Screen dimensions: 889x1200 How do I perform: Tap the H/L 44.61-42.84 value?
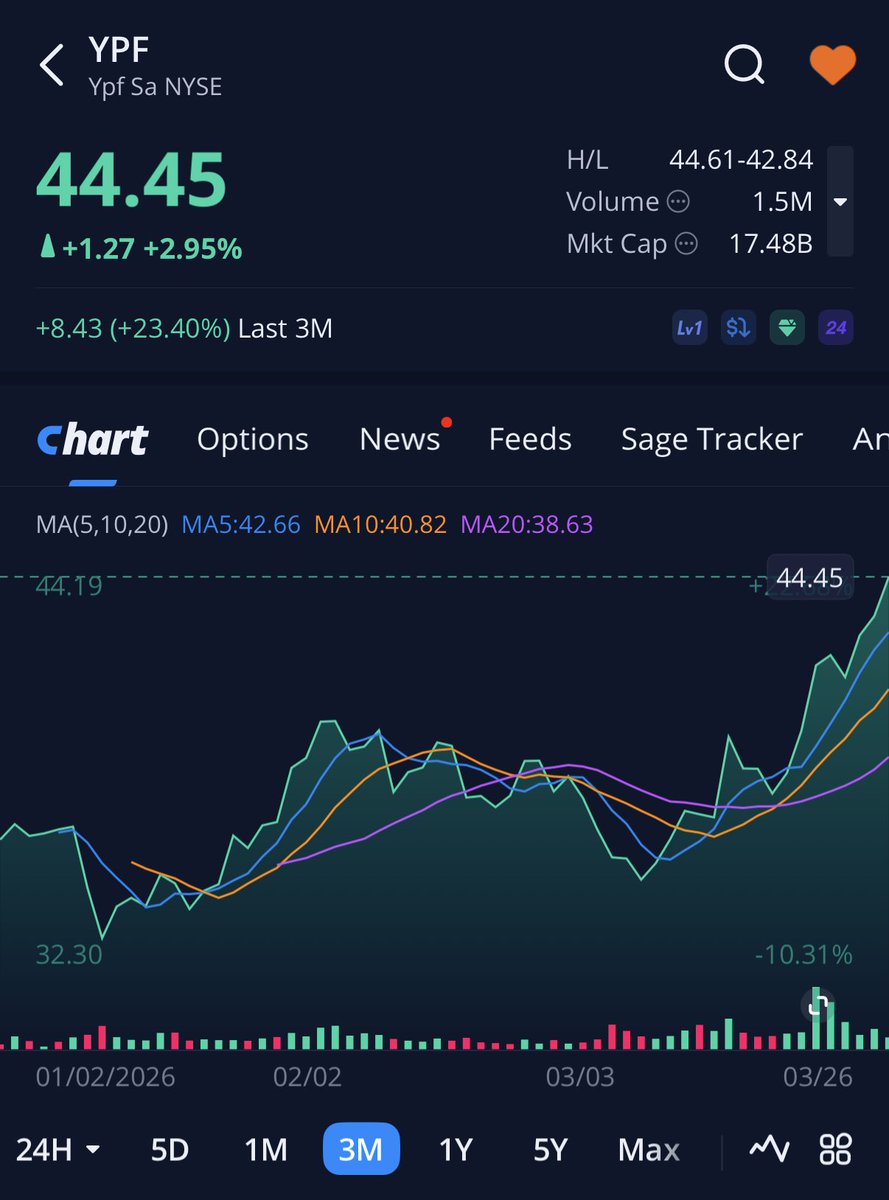coord(741,159)
